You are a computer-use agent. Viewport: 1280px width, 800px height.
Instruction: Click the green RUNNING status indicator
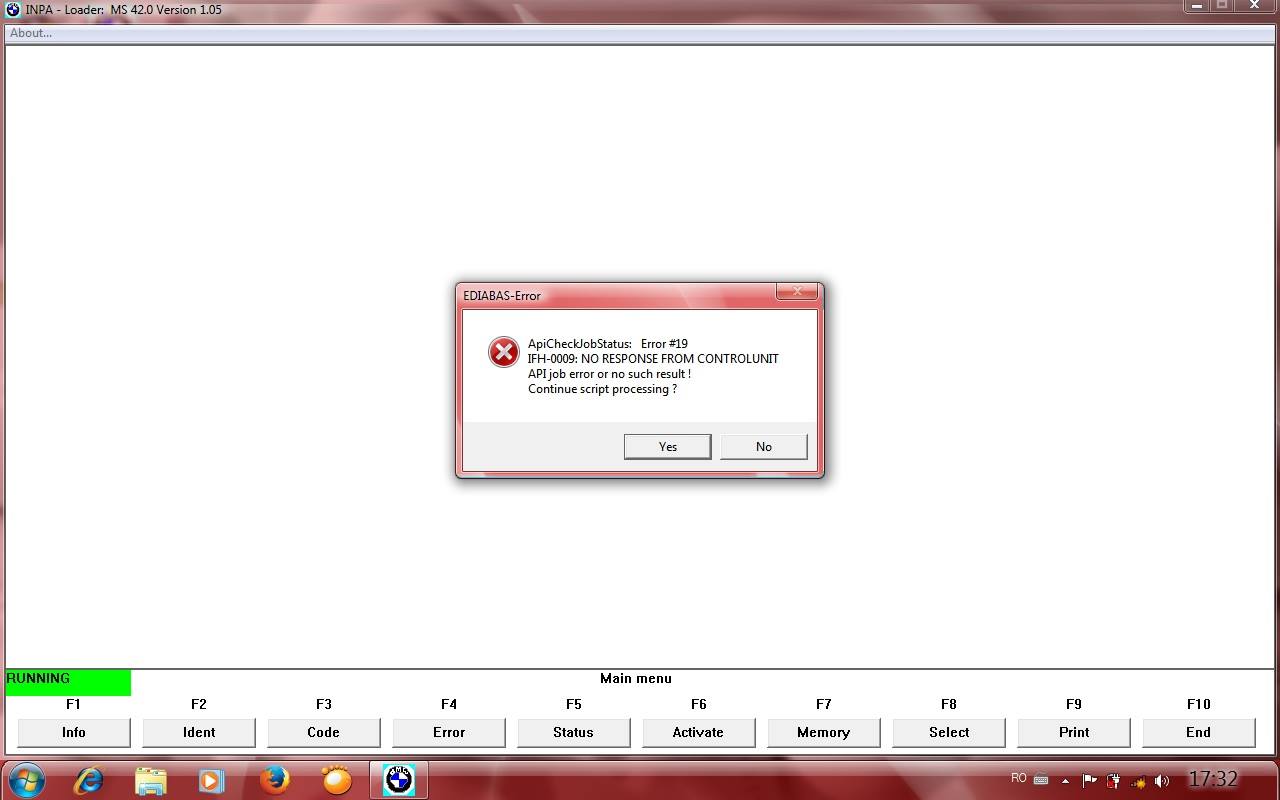[68, 682]
